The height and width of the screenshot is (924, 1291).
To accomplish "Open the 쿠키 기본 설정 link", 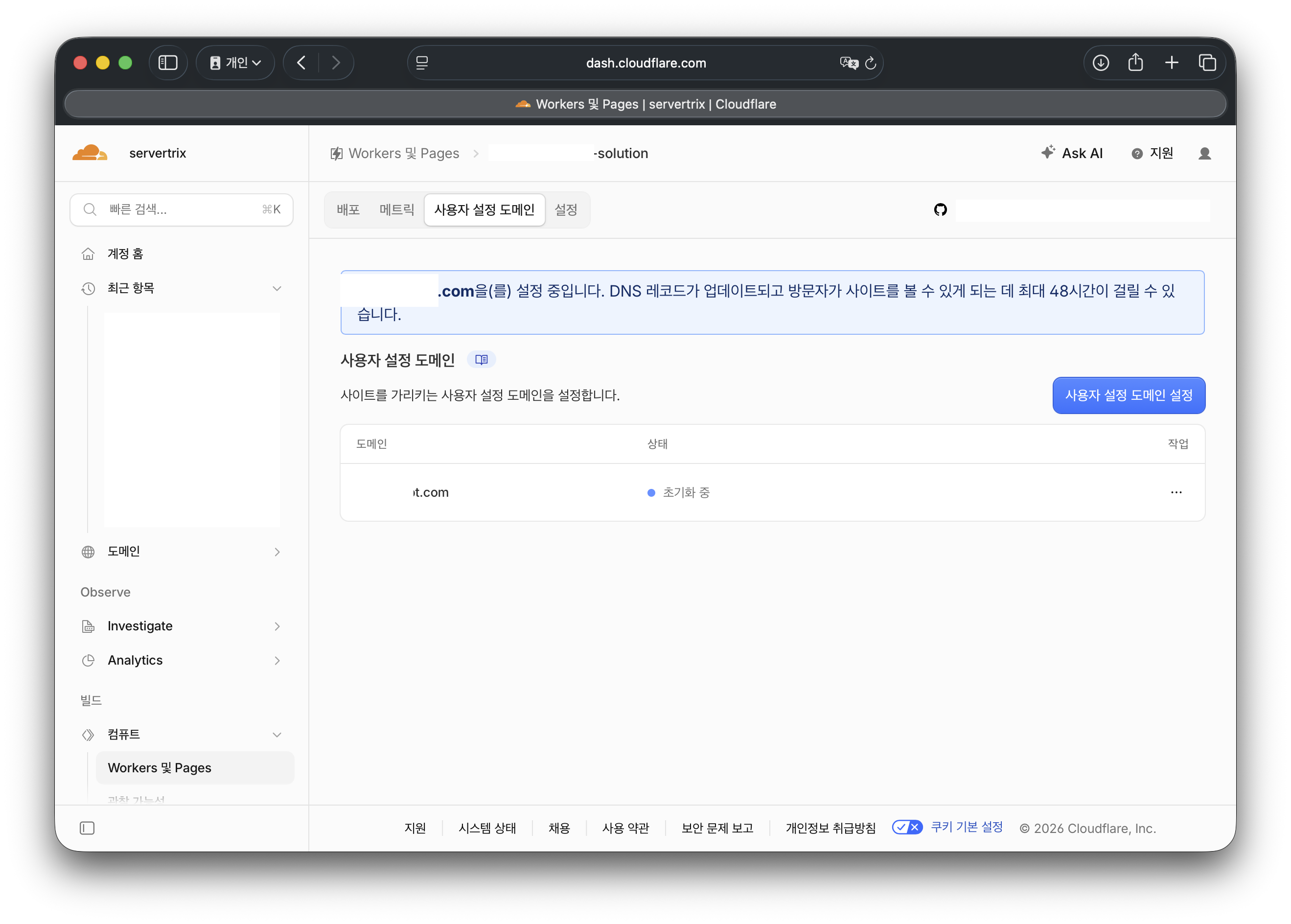I will click(x=966, y=827).
